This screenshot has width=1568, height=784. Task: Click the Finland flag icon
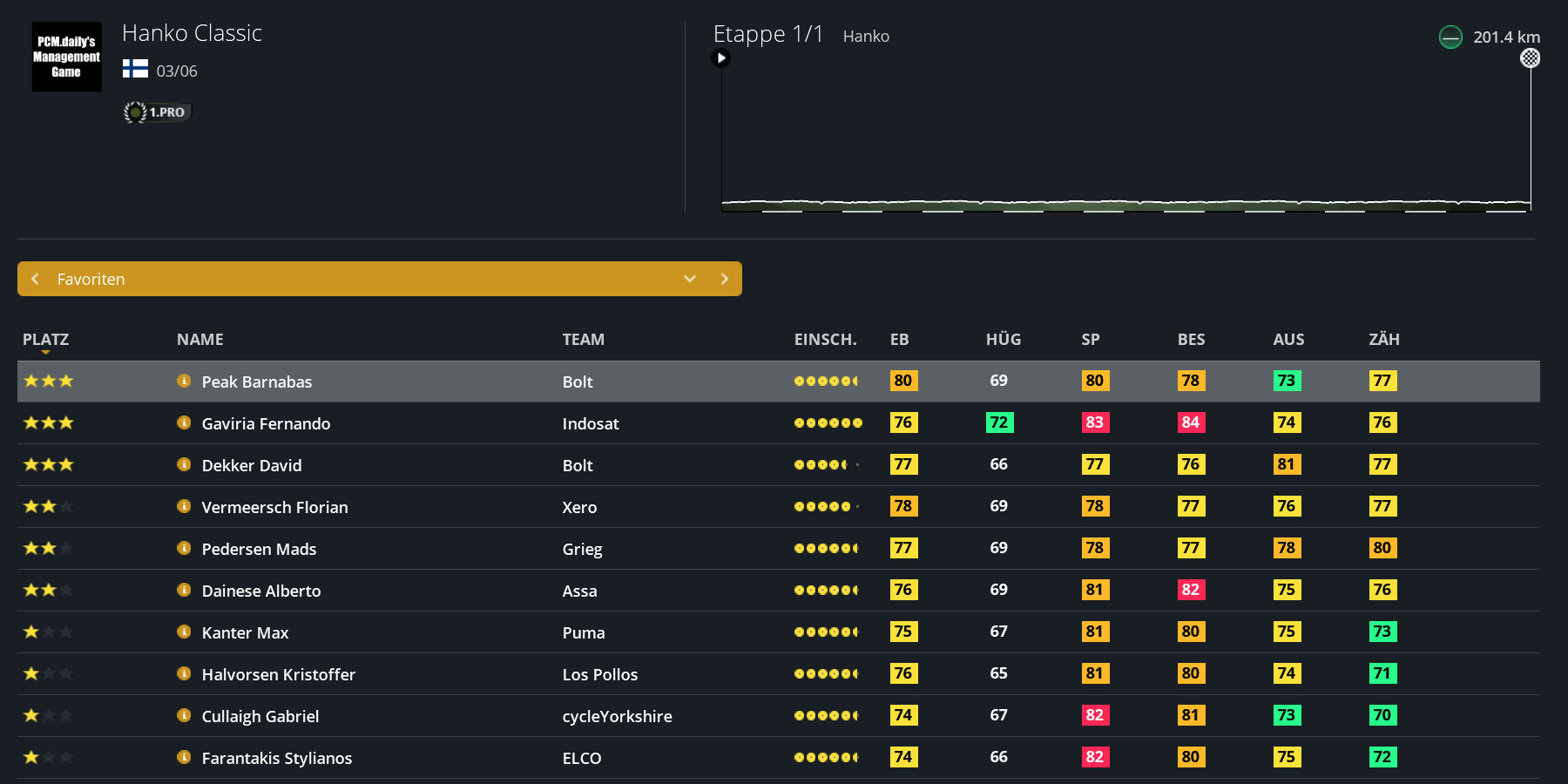point(135,70)
